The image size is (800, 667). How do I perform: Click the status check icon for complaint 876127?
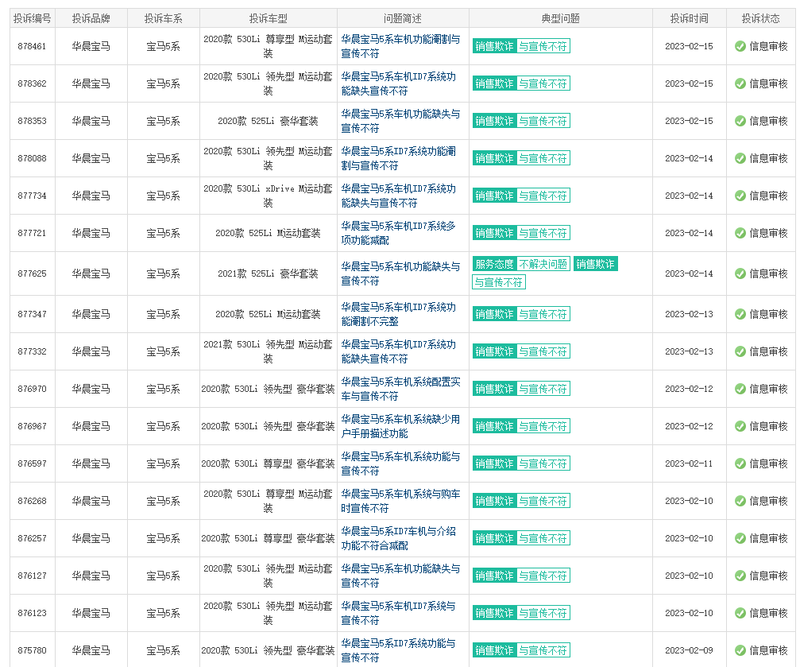tap(740, 576)
